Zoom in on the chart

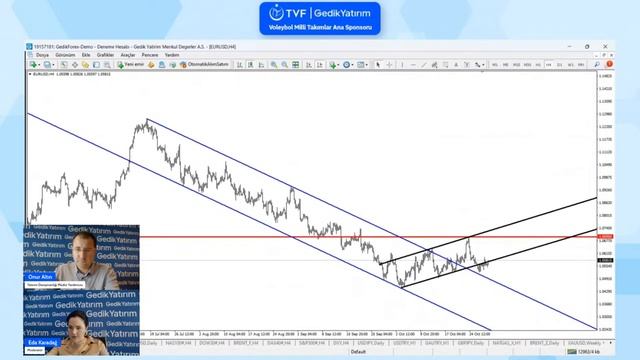(274, 64)
